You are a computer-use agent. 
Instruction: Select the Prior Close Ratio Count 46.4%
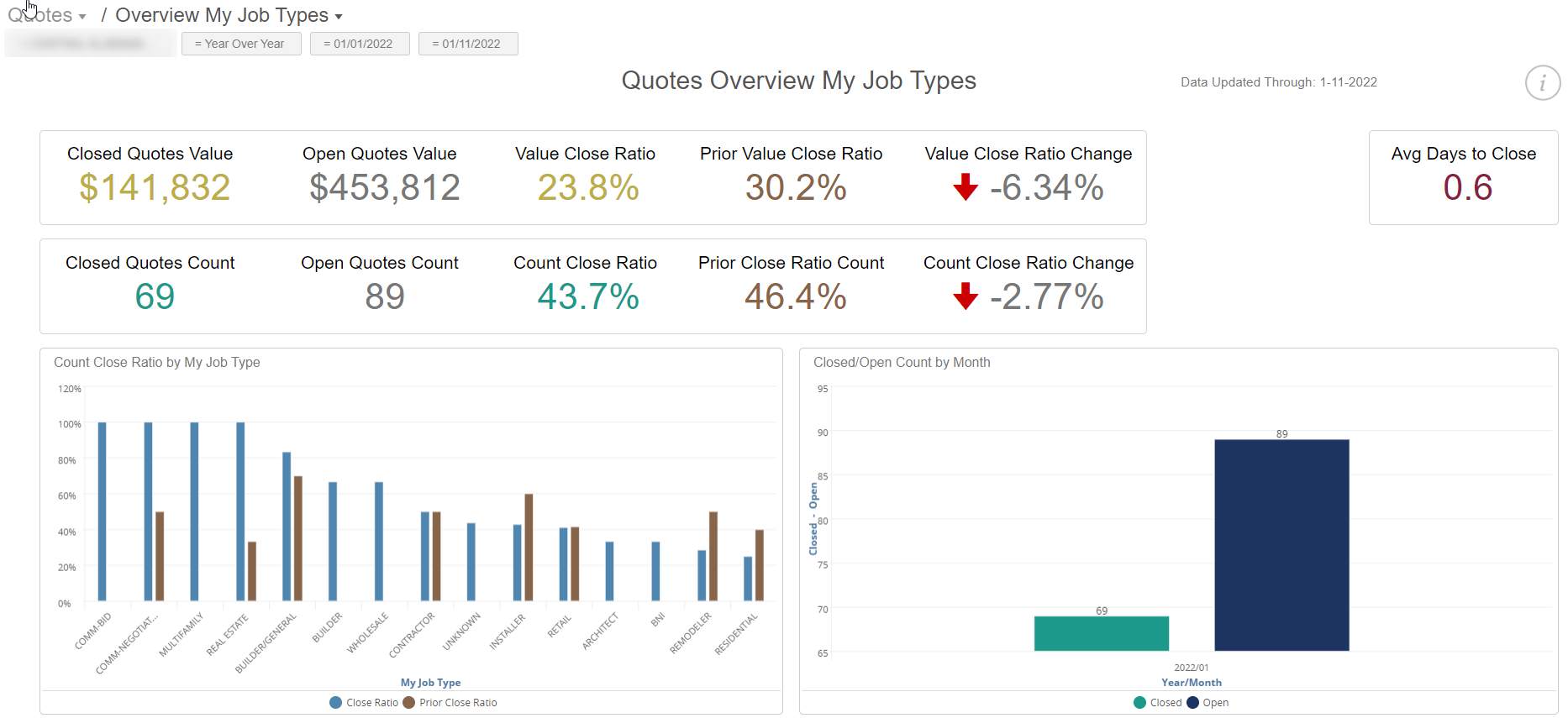[x=796, y=296]
